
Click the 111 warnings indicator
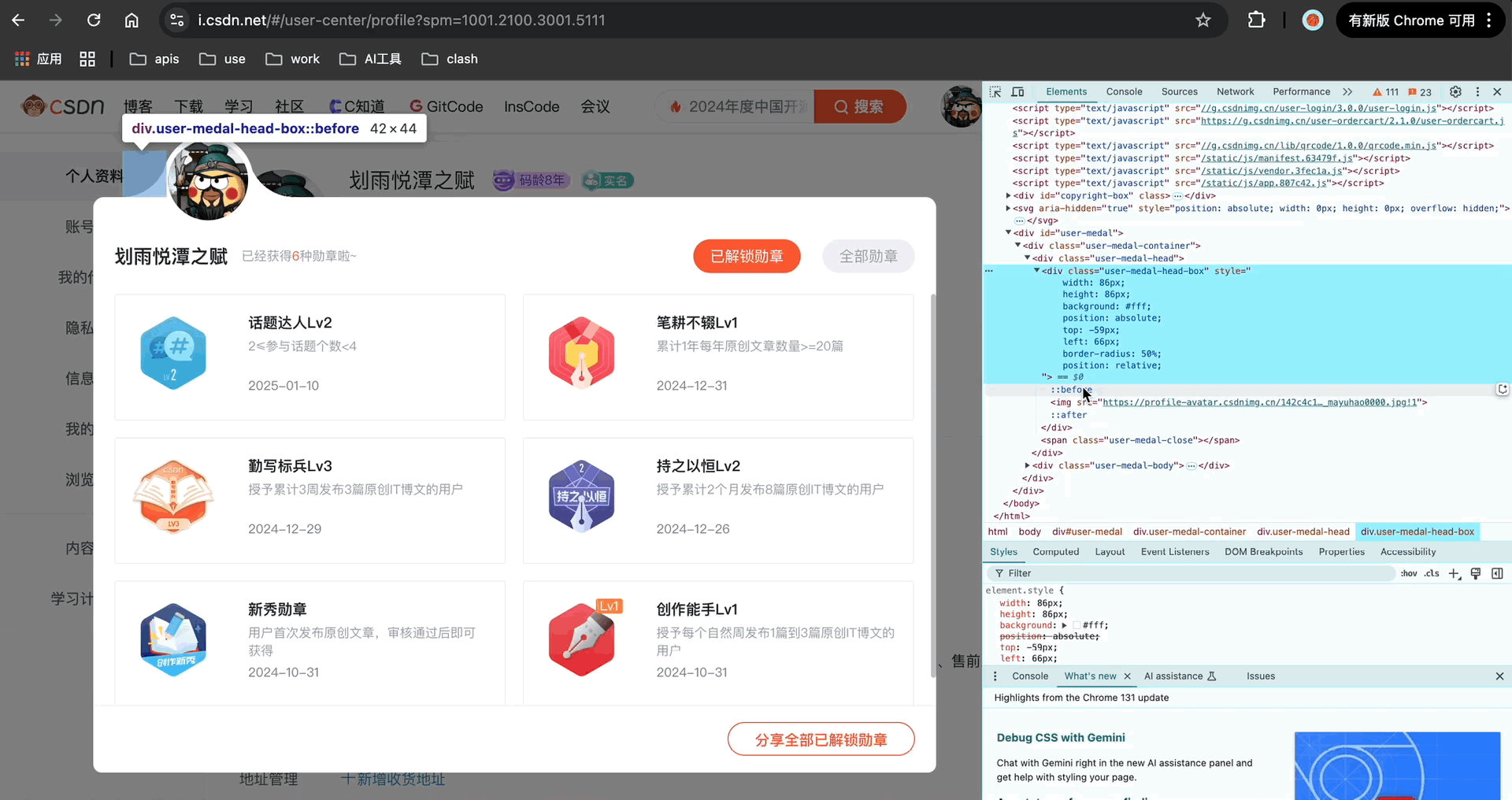[x=1385, y=92]
